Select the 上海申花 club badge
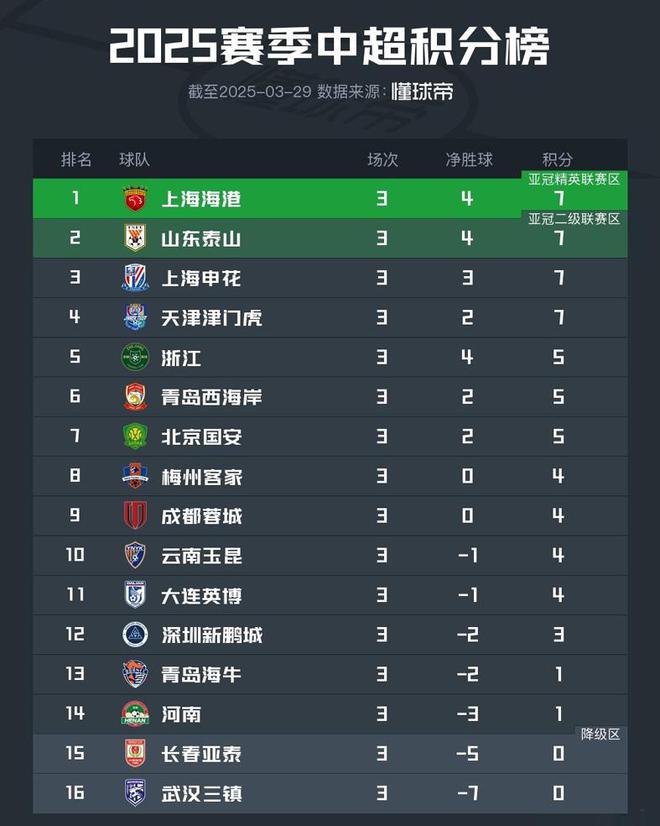660x826 pixels. pyautogui.click(x=135, y=278)
